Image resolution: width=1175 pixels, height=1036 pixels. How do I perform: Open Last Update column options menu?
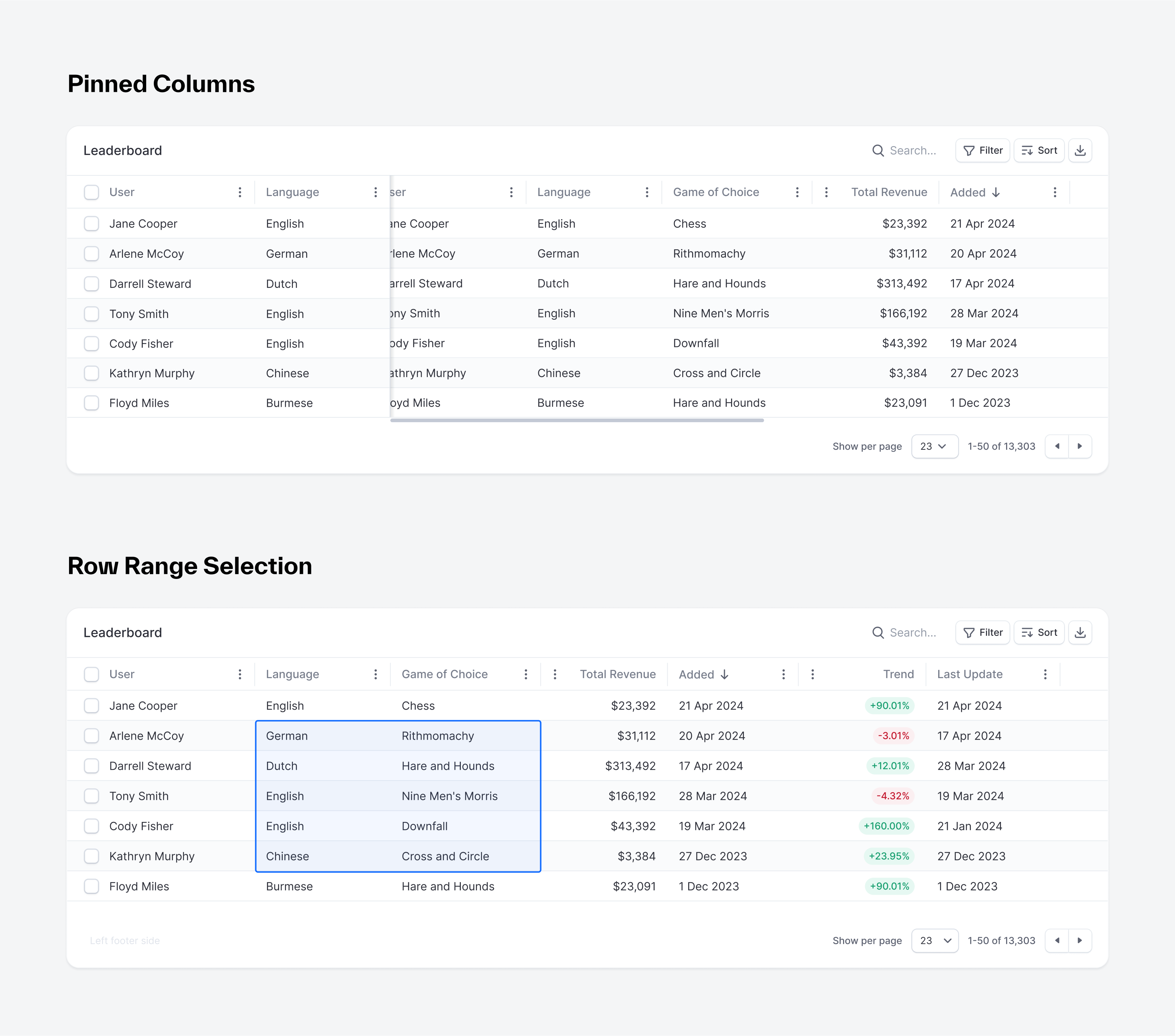click(1045, 675)
